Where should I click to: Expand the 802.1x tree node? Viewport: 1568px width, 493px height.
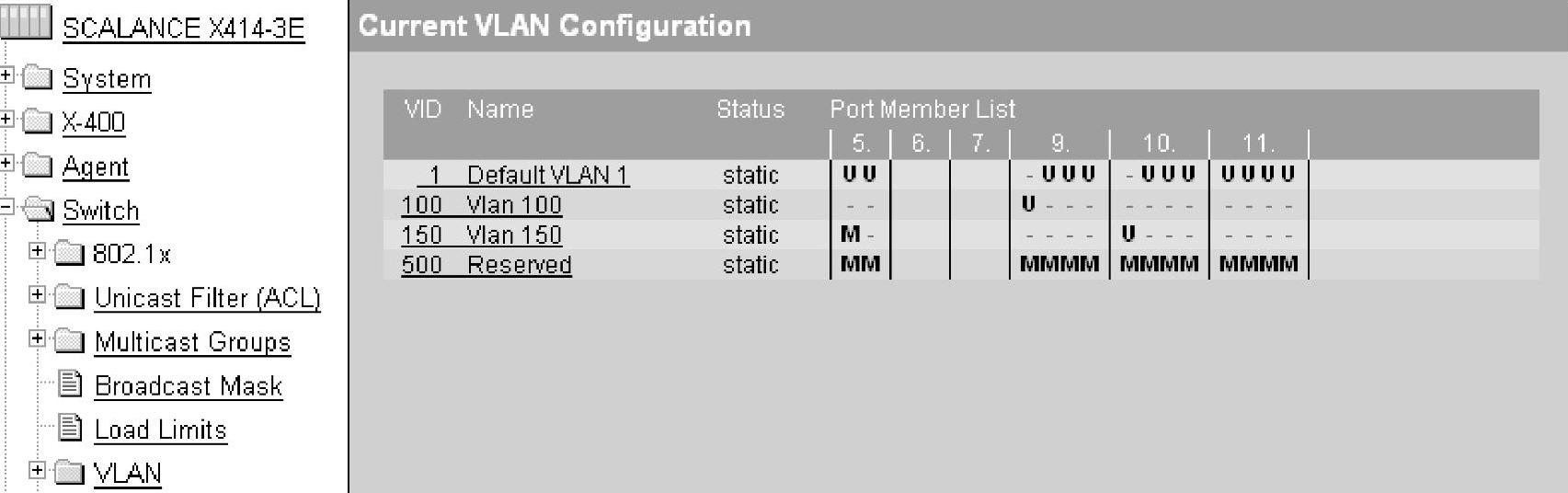(37, 250)
